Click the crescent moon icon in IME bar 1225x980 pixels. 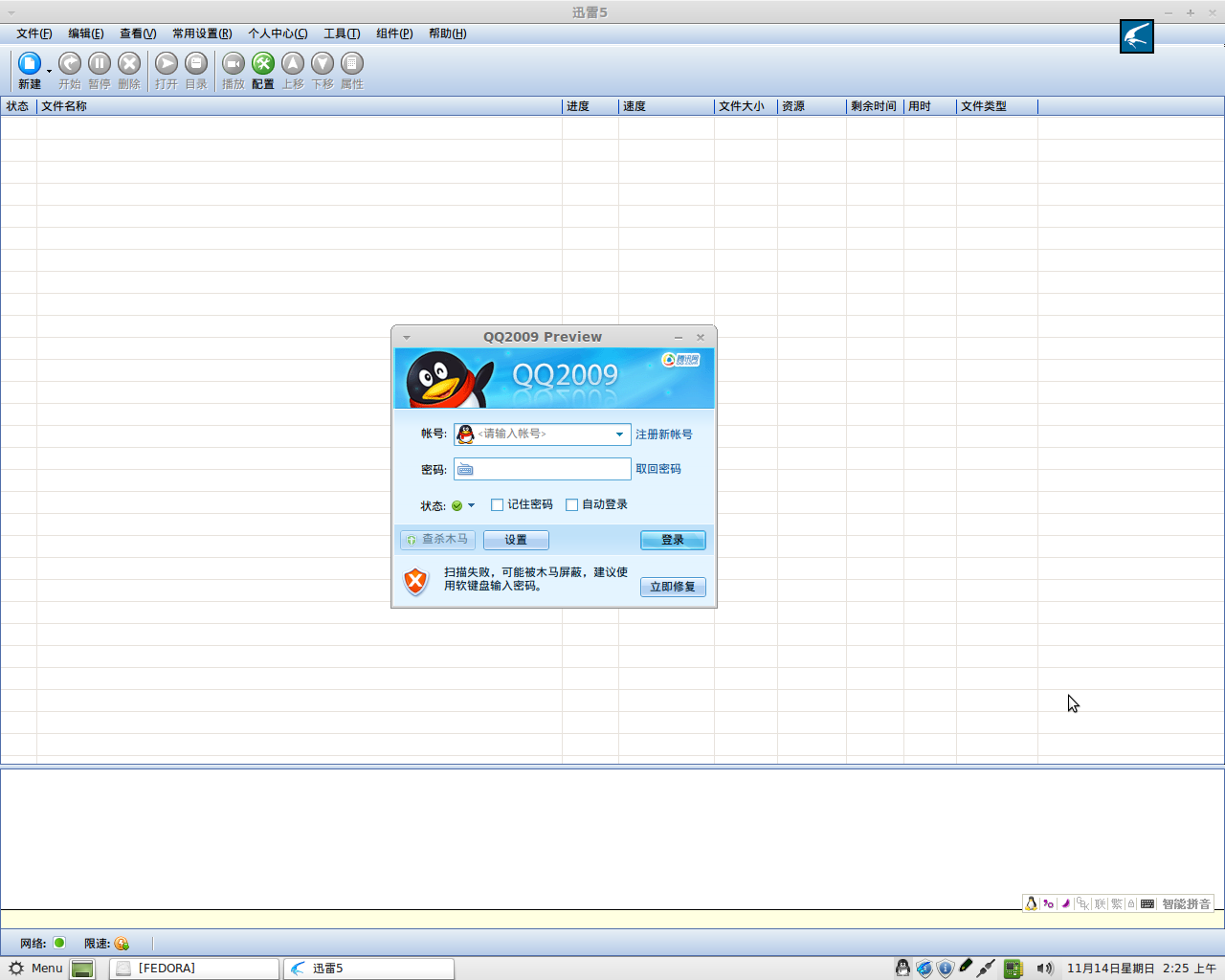click(1065, 903)
